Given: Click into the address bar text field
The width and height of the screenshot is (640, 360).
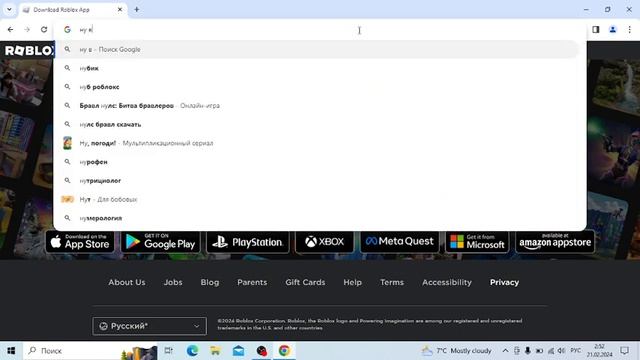Looking at the screenshot, I should point(320,30).
